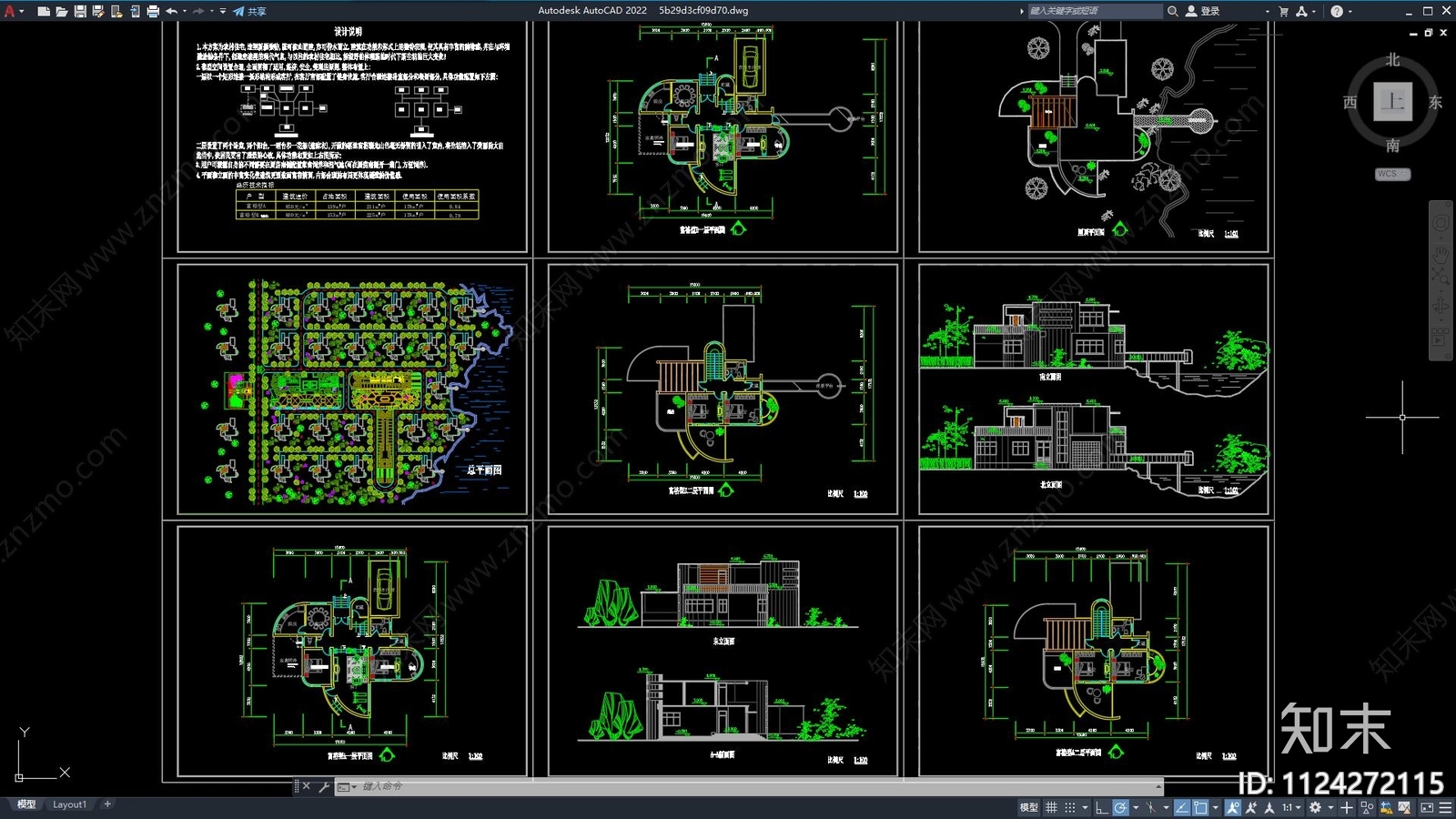Open the Autodesk App Store cart icon
Screen dimensions: 1456x819
pyautogui.click(x=1284, y=11)
